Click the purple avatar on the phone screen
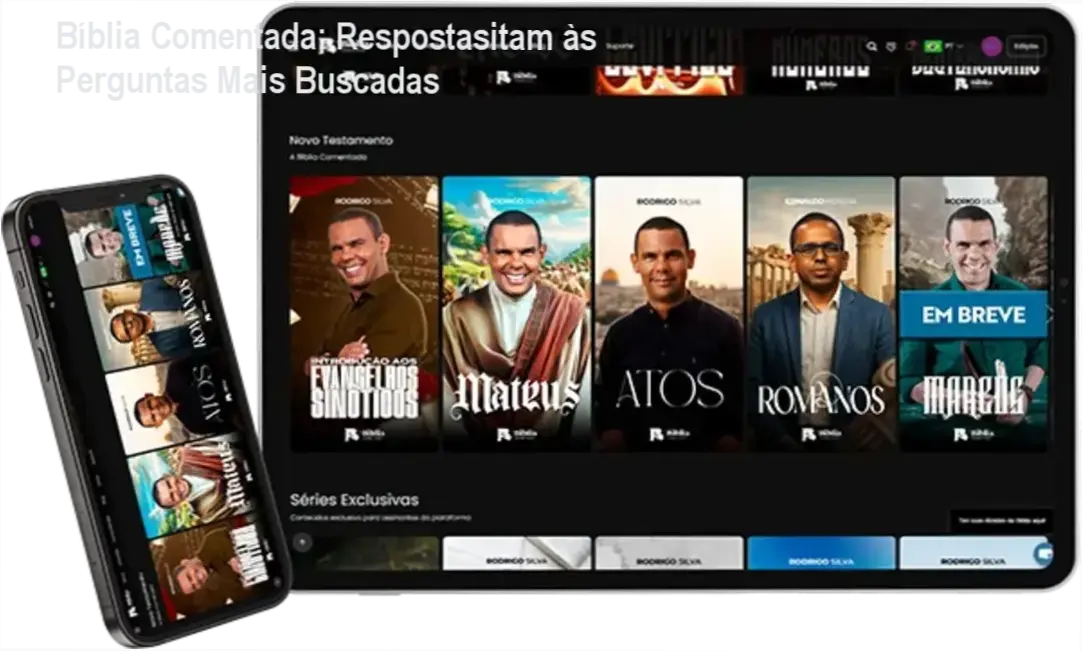Screen dimensions: 1082x651 tap(35, 240)
